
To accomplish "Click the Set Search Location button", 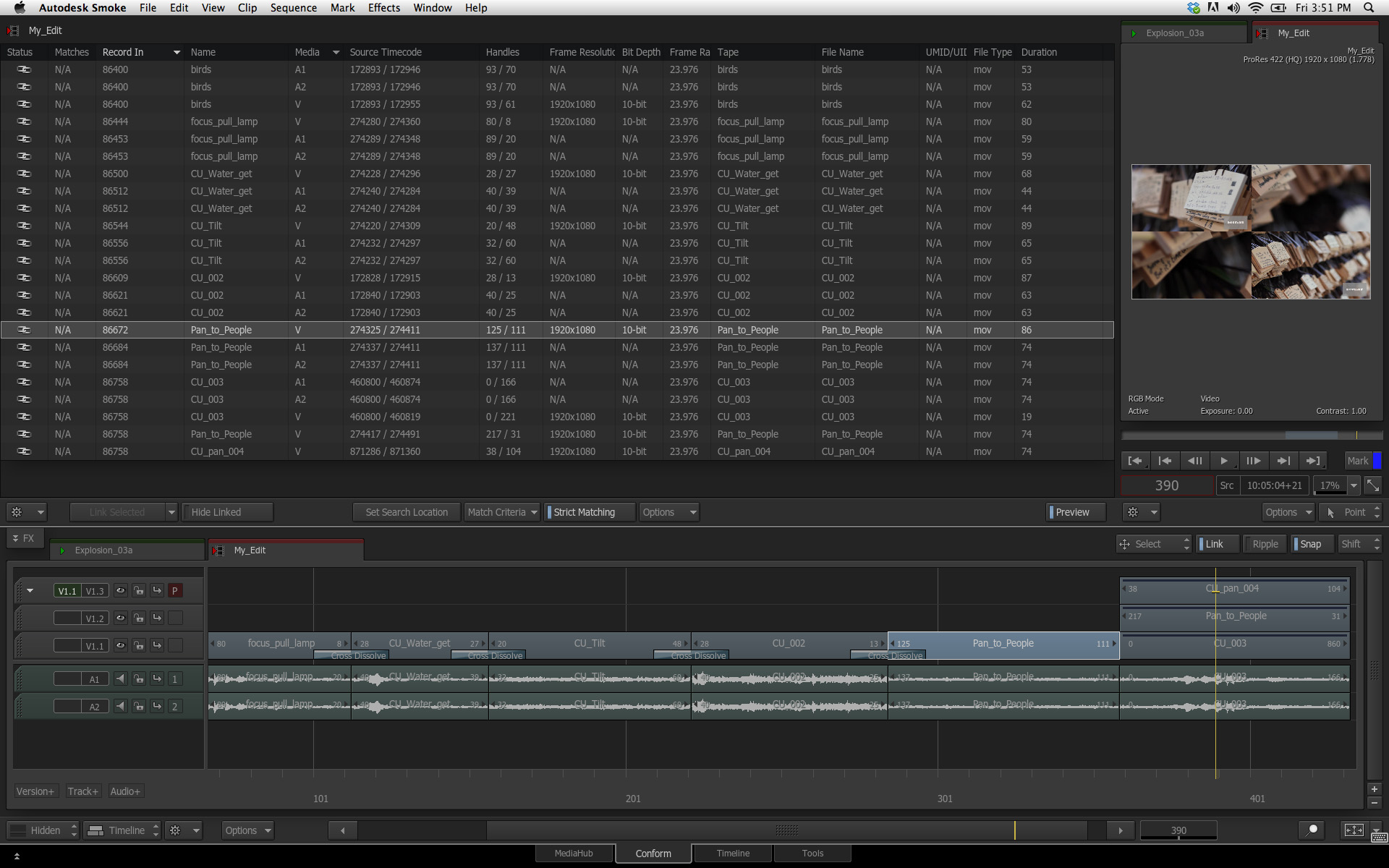I will click(407, 512).
